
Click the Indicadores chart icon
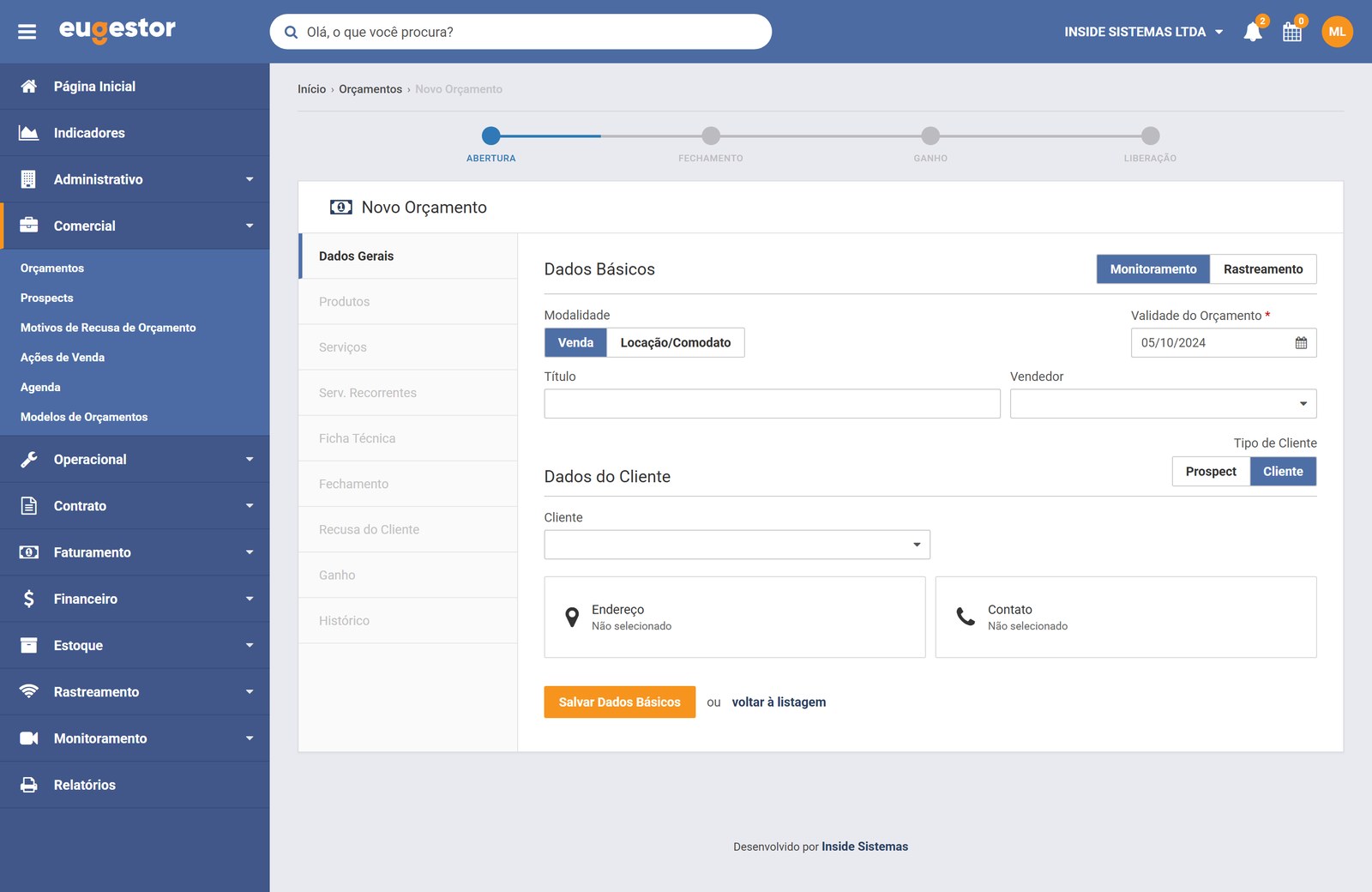point(28,133)
